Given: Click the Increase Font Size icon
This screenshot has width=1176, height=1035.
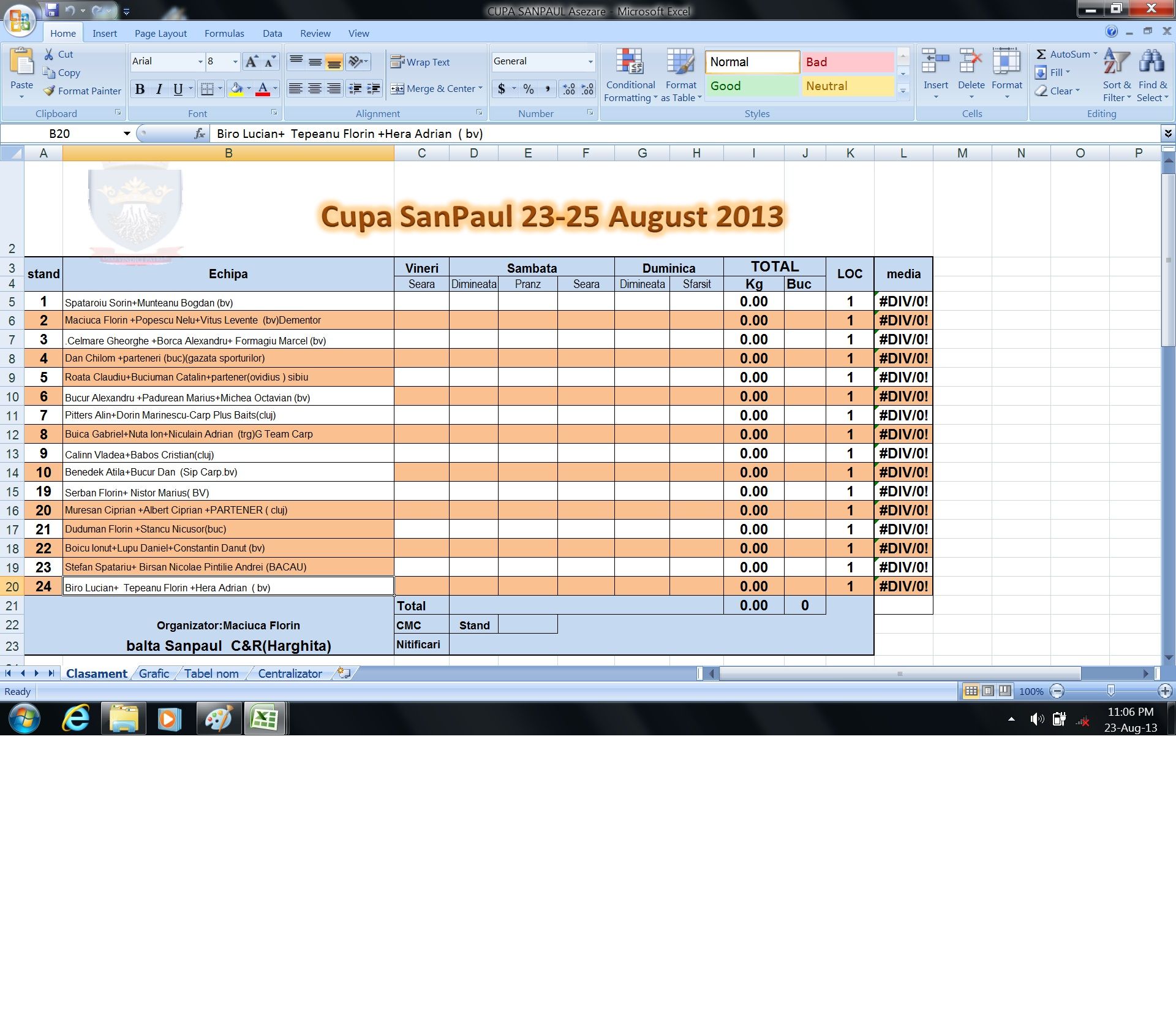Looking at the screenshot, I should click(x=251, y=61).
